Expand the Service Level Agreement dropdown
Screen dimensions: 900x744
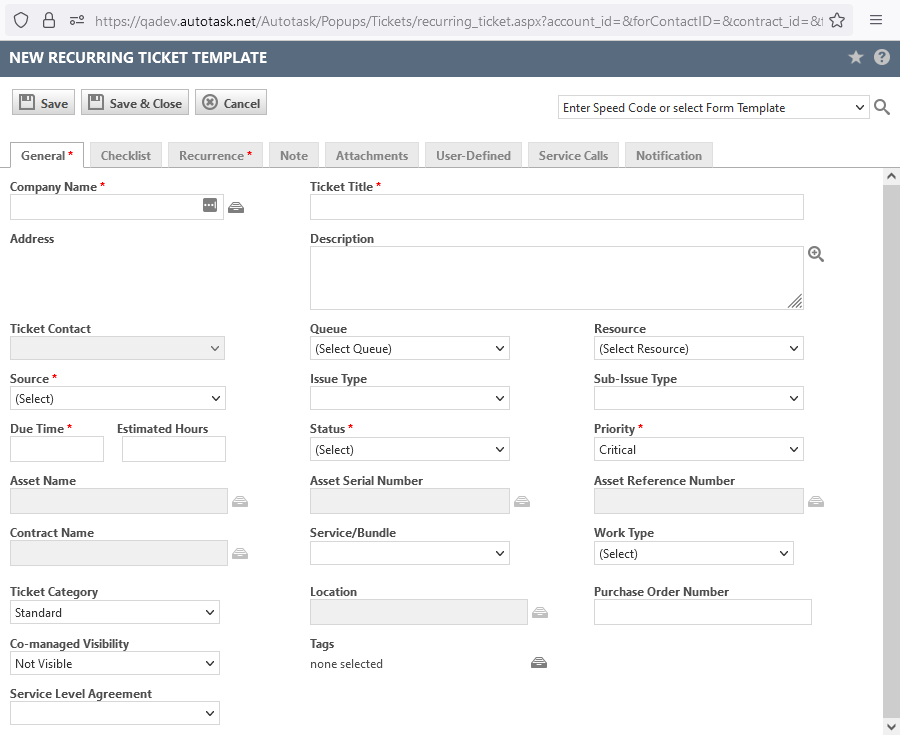click(x=115, y=714)
